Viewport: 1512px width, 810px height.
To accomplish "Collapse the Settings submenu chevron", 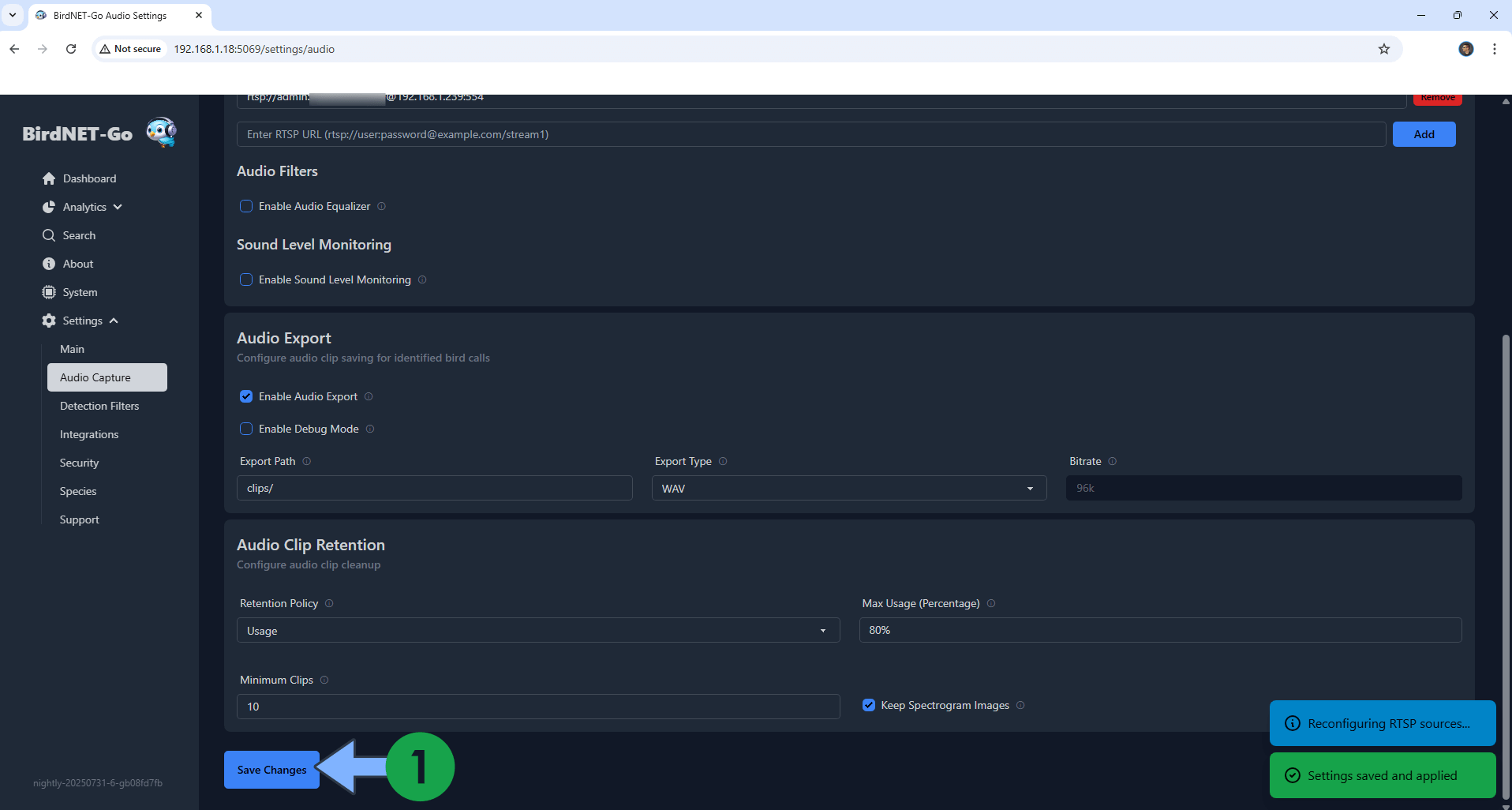I will [x=114, y=321].
